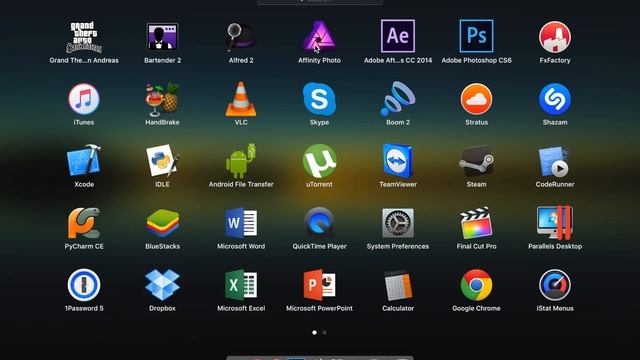640x360 pixels.
Task: Select the first Launchpad page dot
Action: [x=314, y=333]
